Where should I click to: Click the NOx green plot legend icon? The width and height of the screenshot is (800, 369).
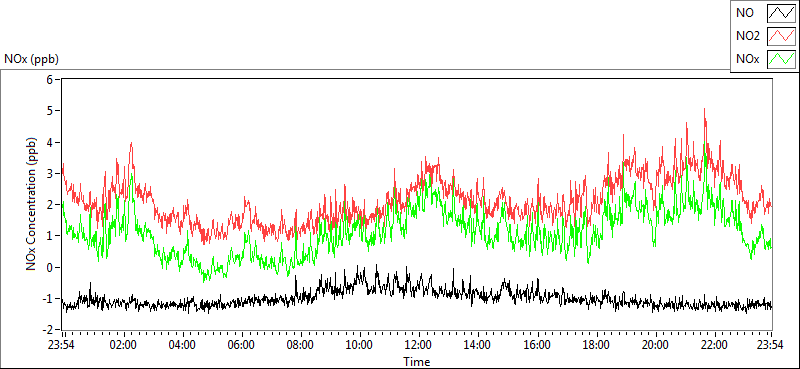coord(781,59)
